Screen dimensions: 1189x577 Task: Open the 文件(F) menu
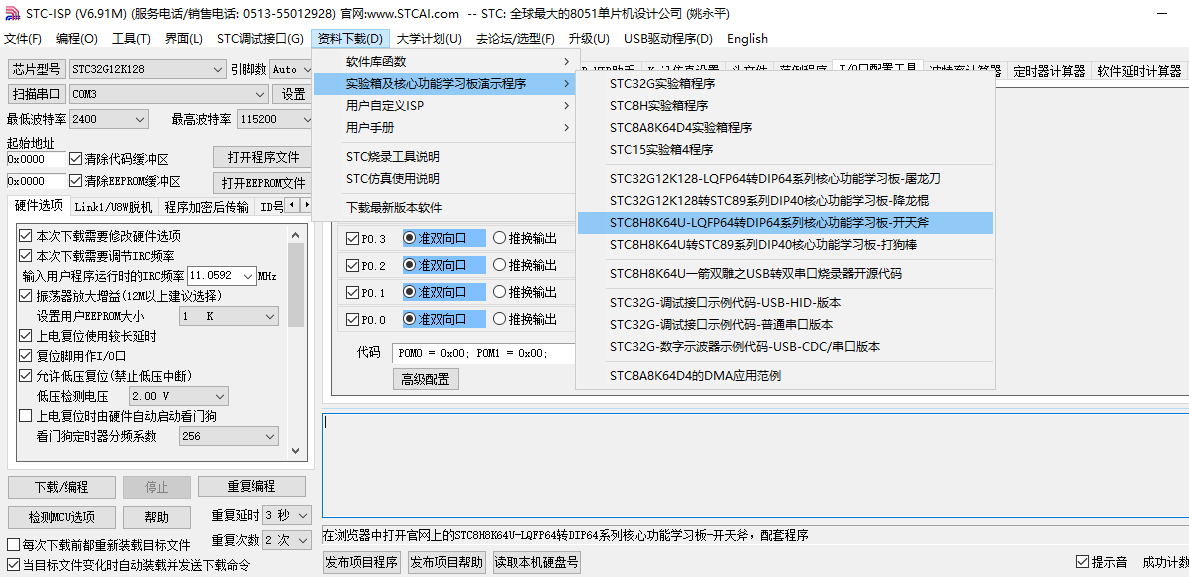[x=23, y=39]
